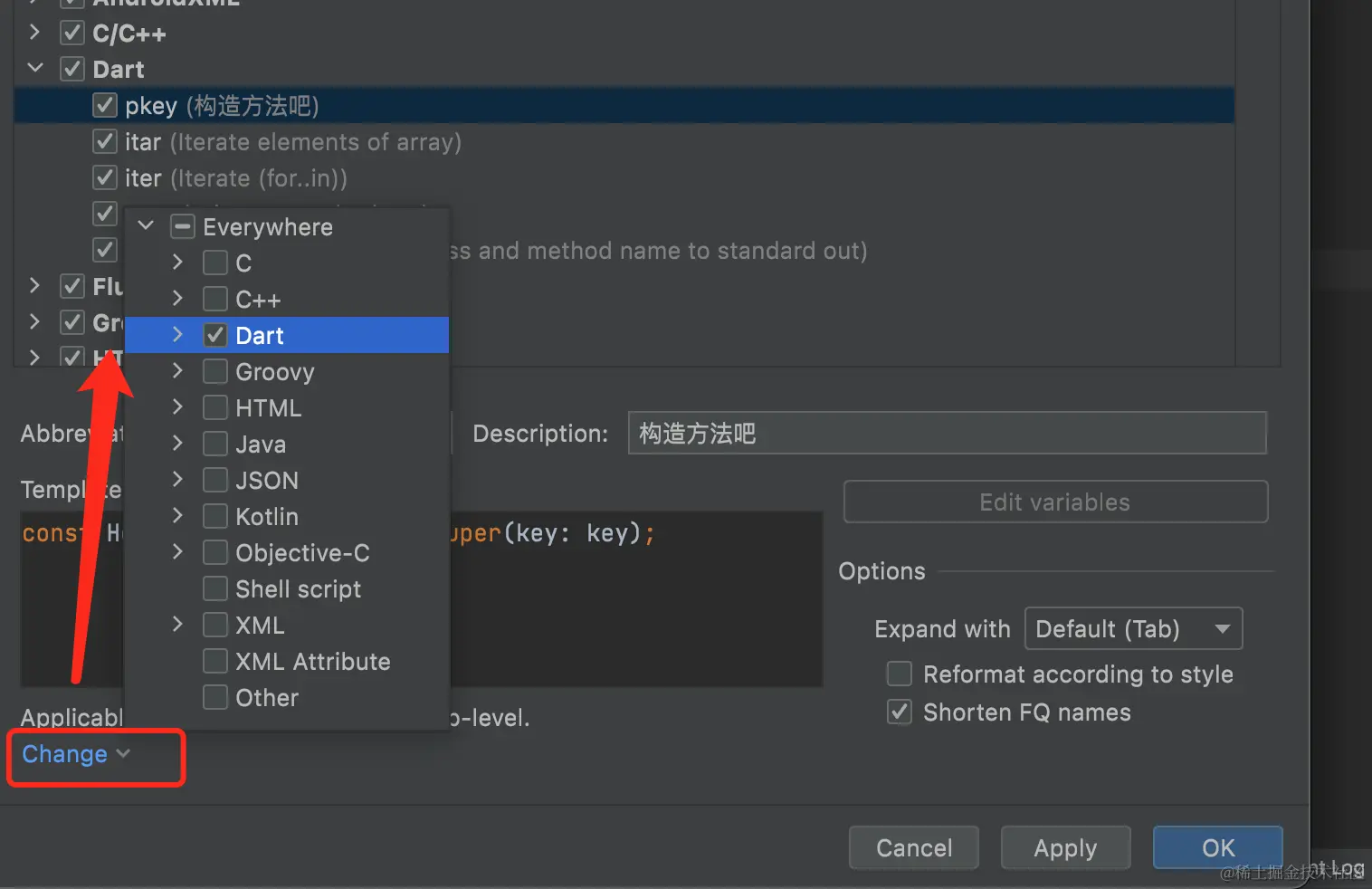Viewport: 1372px width, 889px height.
Task: Expand the C/C++ template group
Action: coord(34,33)
